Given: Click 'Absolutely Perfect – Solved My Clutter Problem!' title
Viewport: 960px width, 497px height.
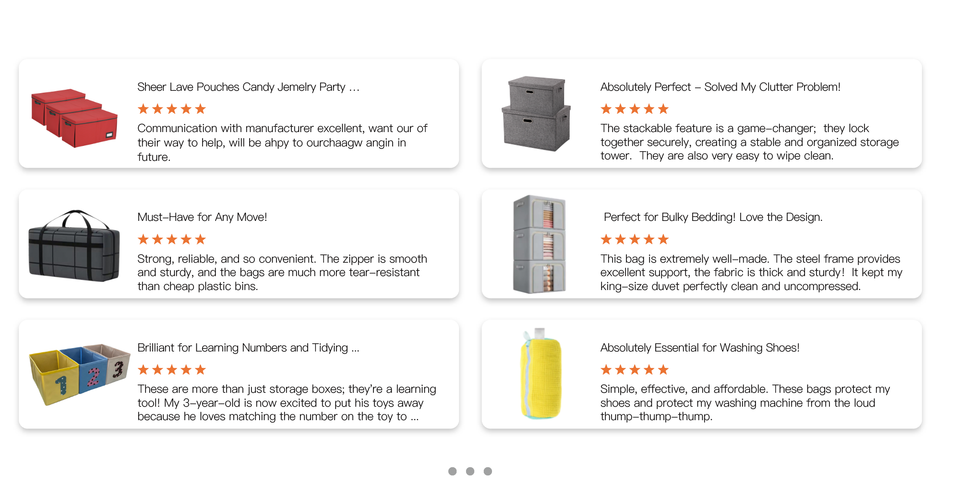Looking at the screenshot, I should tap(720, 87).
